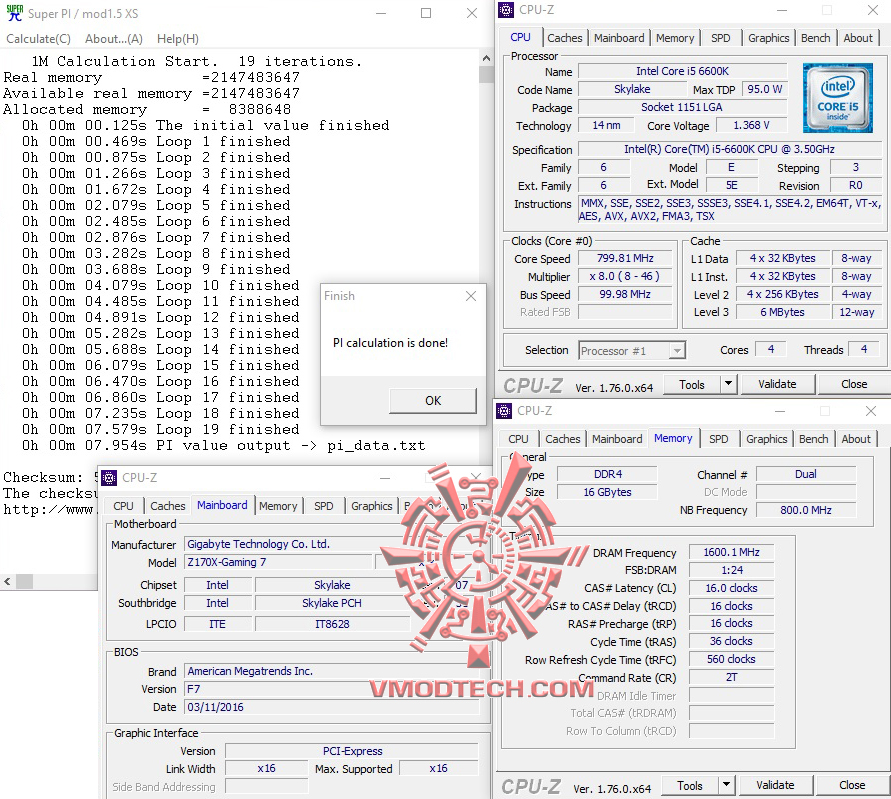Click the CAS# Latency 16.0 clocks value
The image size is (891, 799).
(x=731, y=588)
